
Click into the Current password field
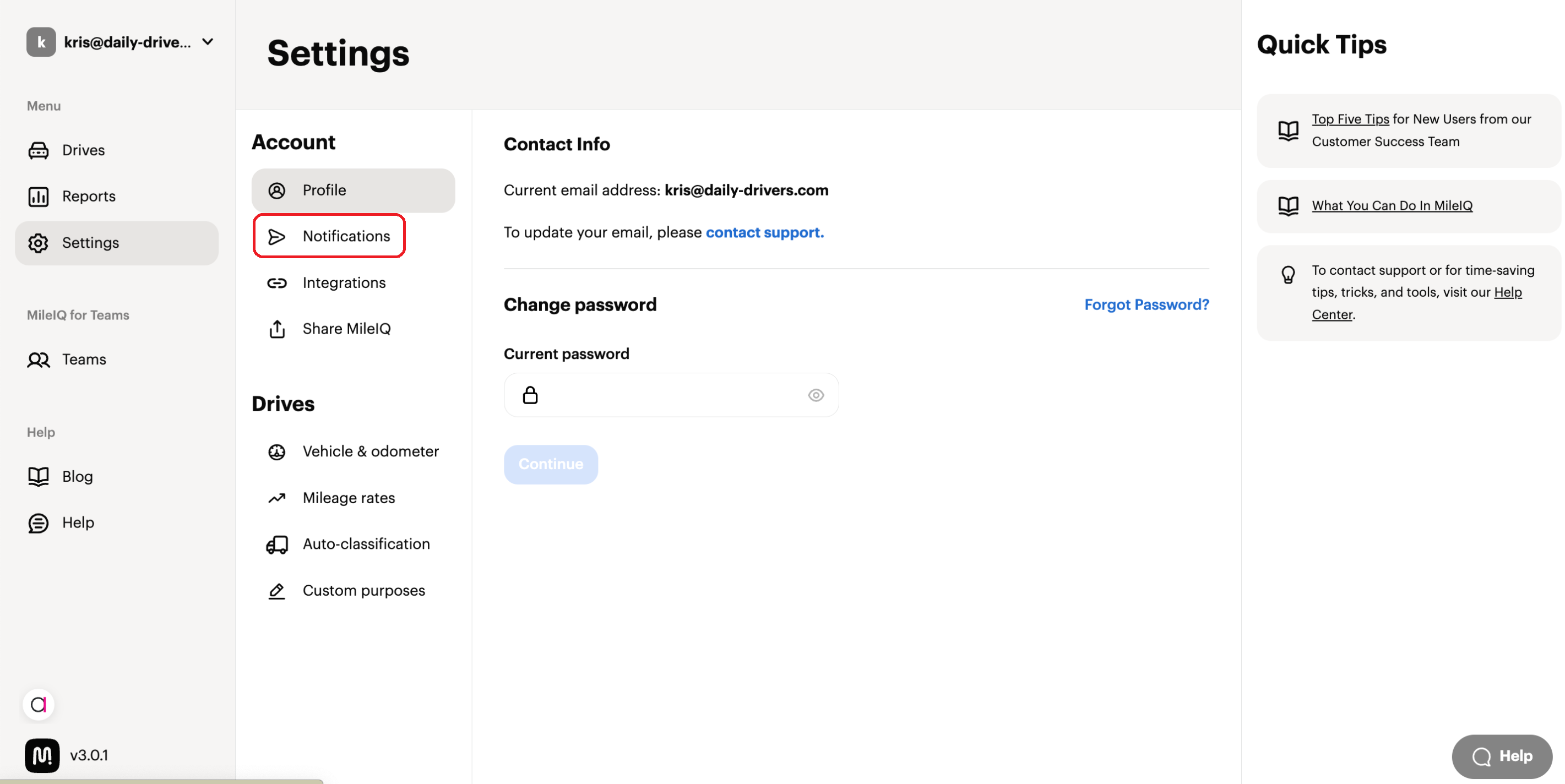(671, 395)
